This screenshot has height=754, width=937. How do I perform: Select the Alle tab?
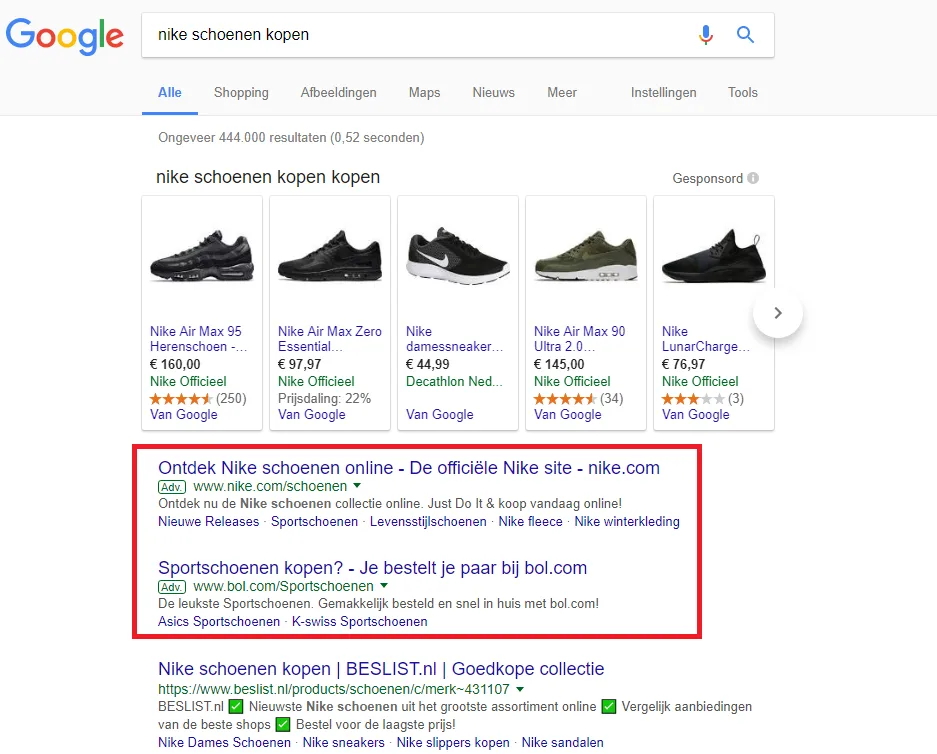170,93
